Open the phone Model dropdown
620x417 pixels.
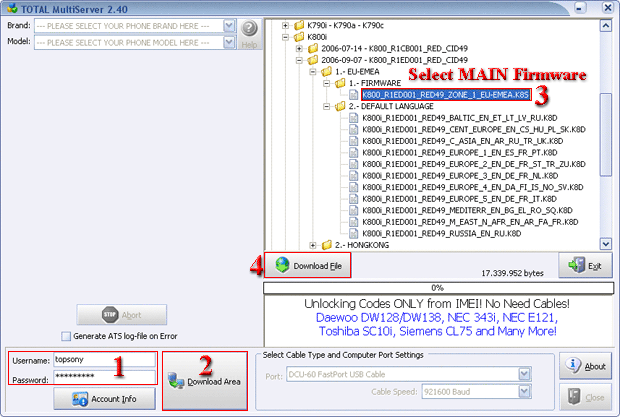tap(229, 42)
